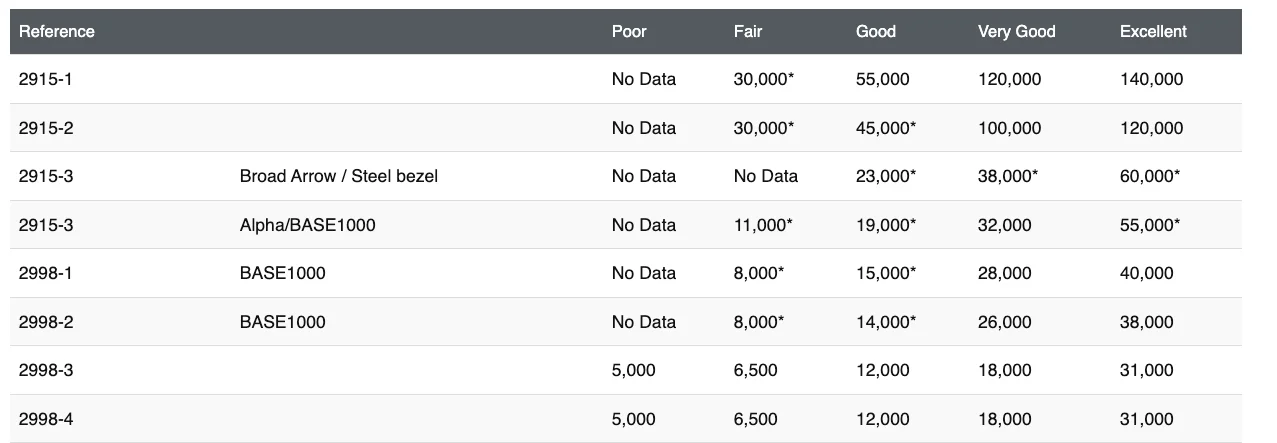Select the 2915-1 reference cell

(46, 79)
